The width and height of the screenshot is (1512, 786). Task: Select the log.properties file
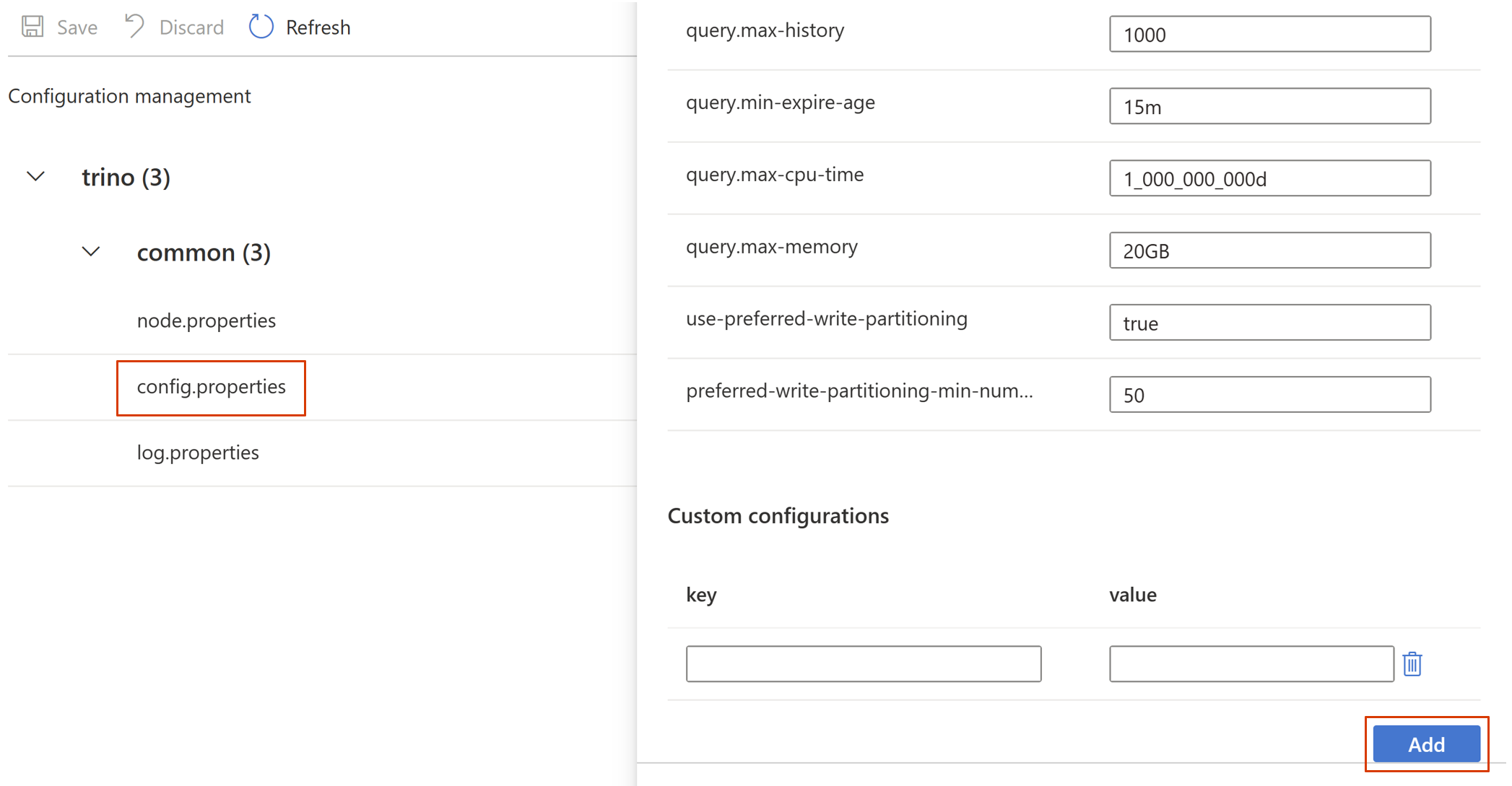click(197, 450)
